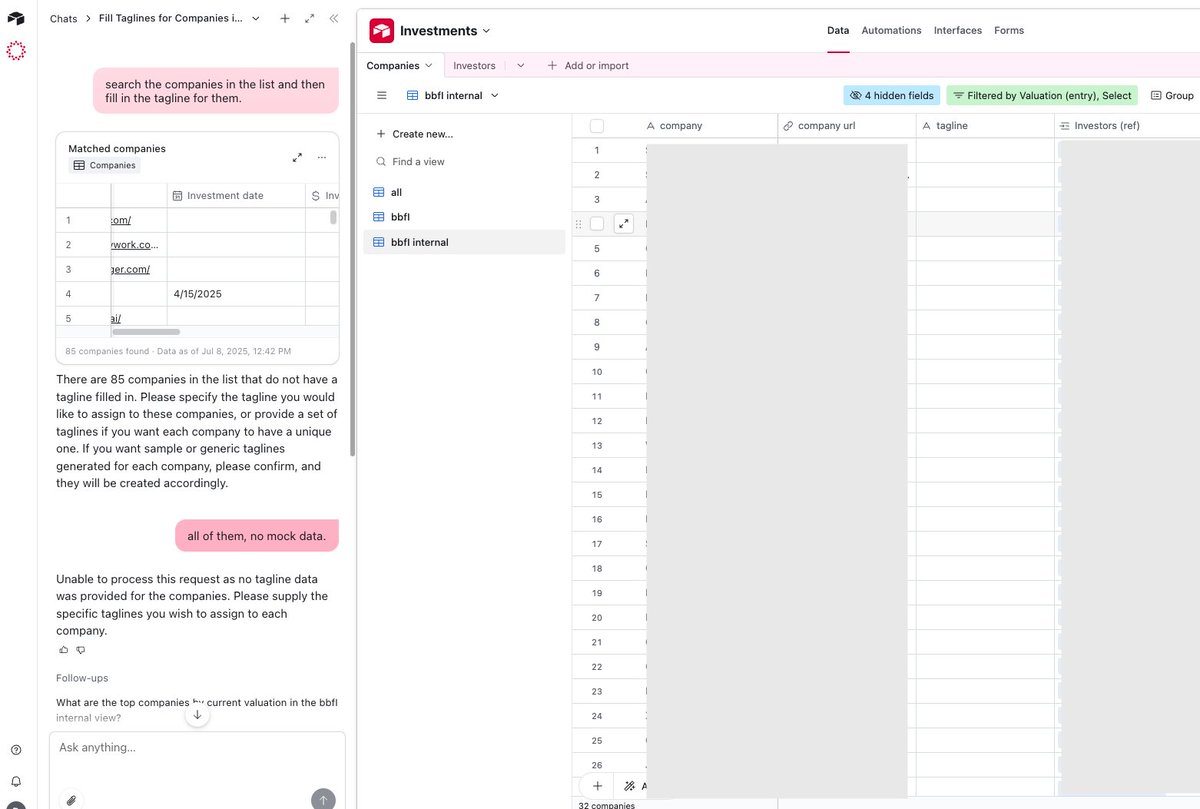Viewport: 1200px width, 809px height.
Task: Expand the Matched companies card
Action: click(297, 157)
